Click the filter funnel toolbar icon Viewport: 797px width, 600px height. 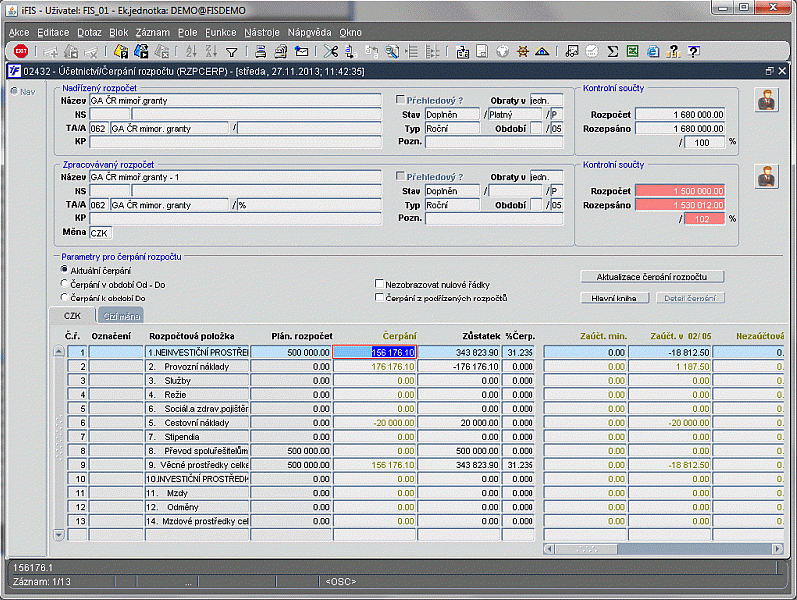coord(231,51)
